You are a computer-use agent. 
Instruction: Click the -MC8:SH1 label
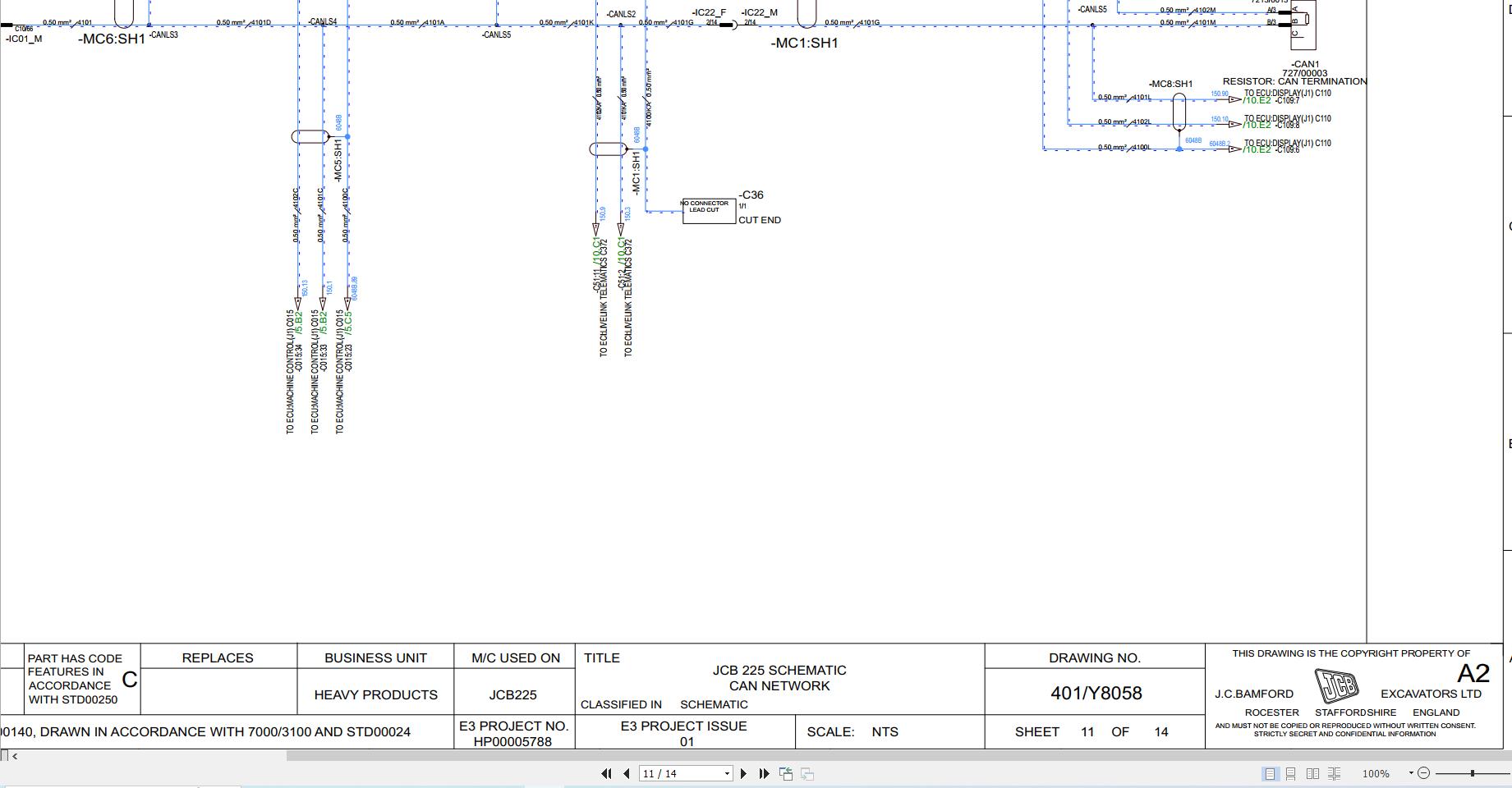[1170, 84]
